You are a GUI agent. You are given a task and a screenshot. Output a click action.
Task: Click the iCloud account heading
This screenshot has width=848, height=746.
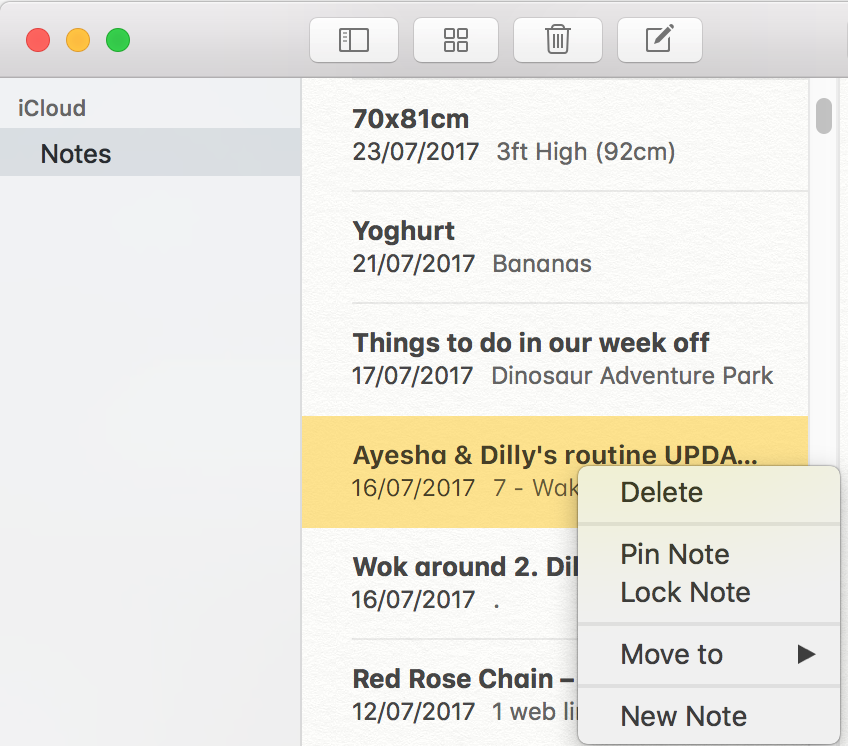52,108
